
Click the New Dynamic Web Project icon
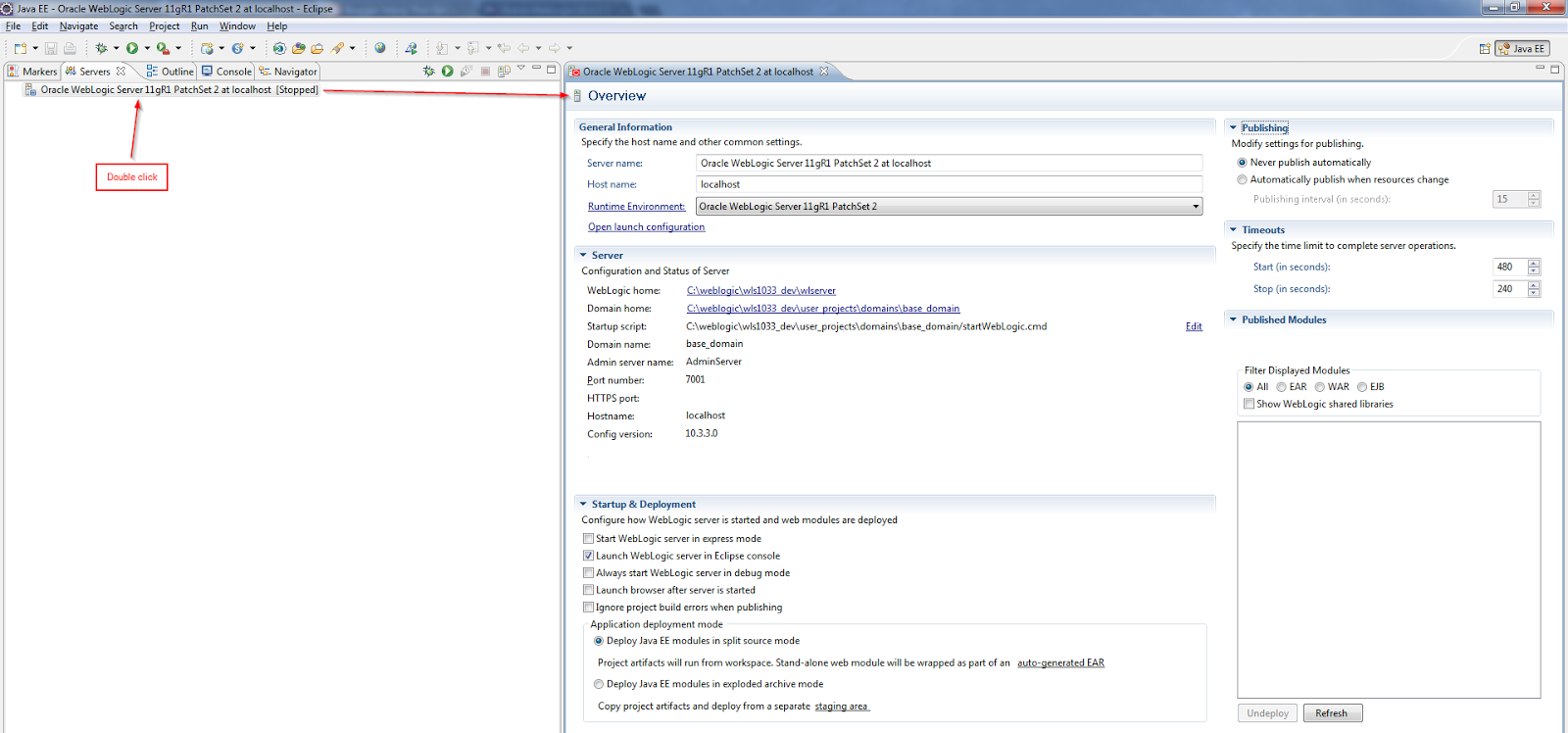tap(207, 48)
